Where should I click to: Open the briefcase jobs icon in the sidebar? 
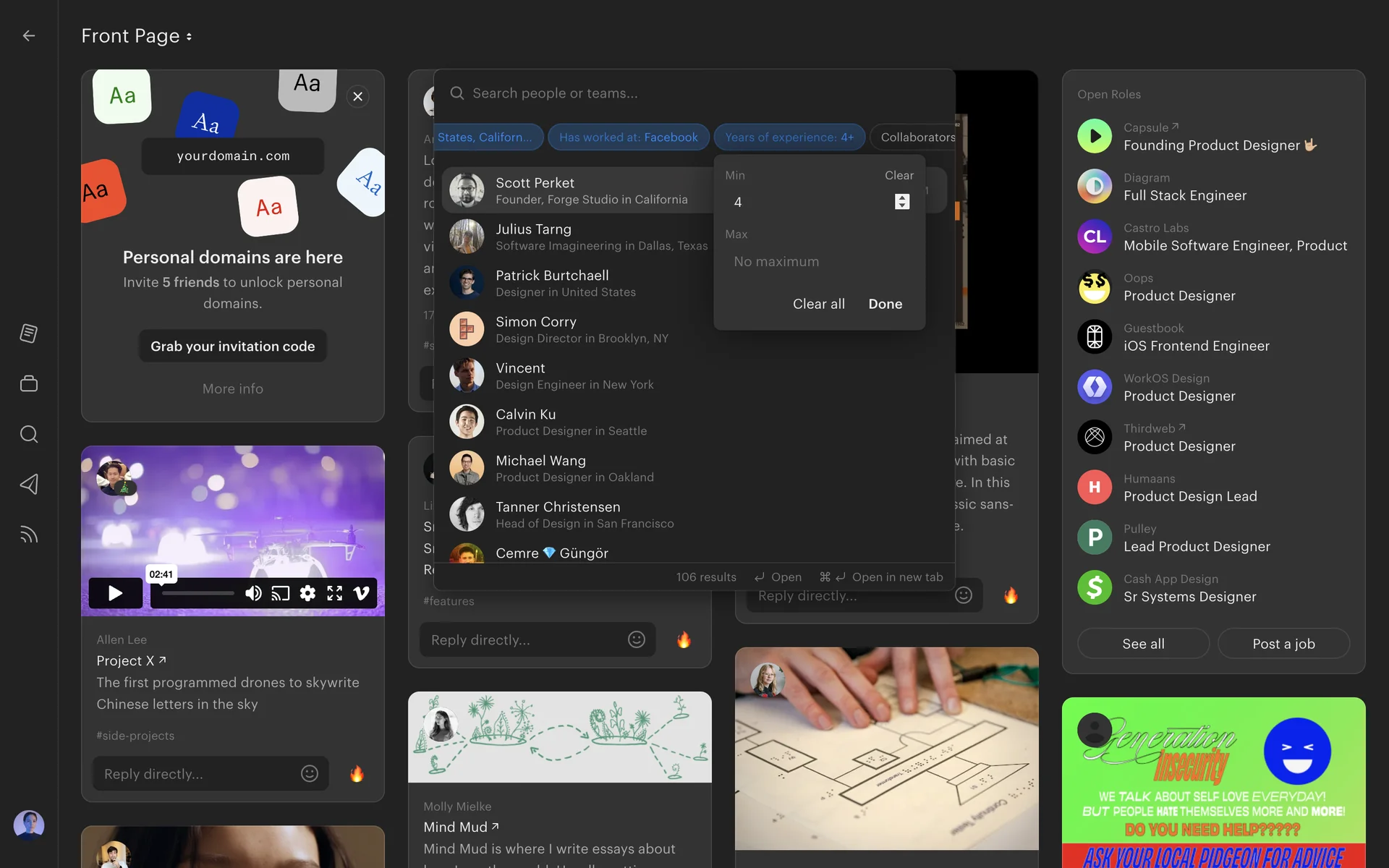[29, 383]
